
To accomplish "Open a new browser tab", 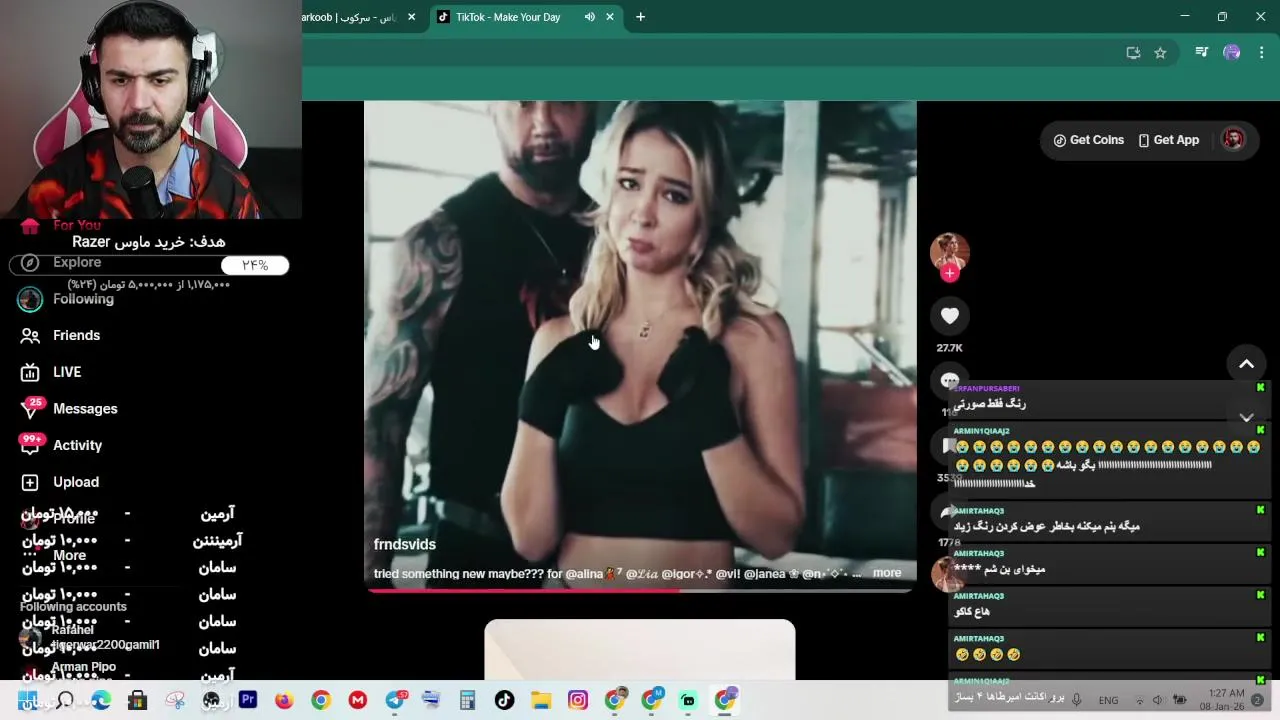I will point(640,17).
